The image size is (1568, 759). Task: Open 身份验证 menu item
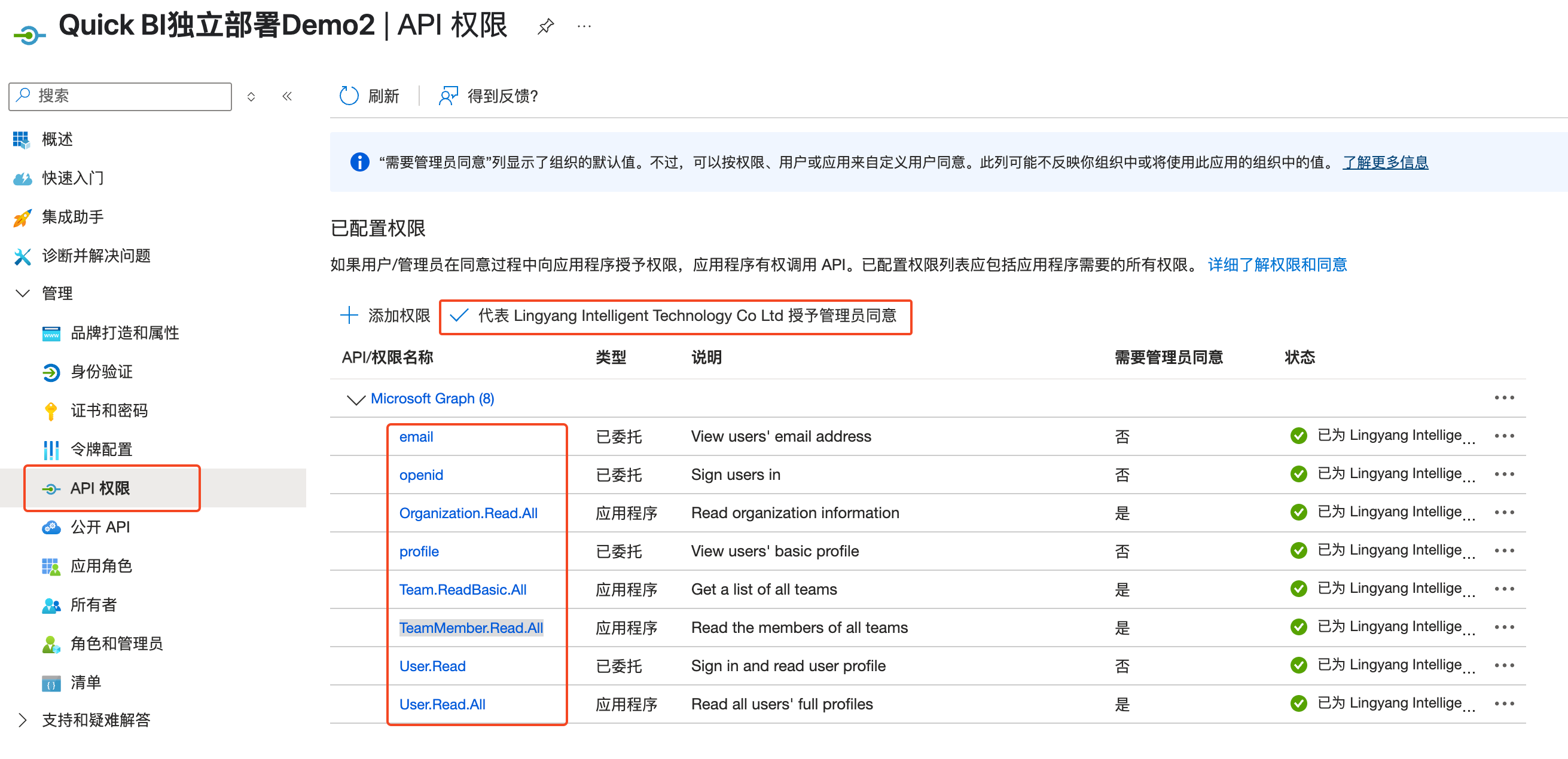click(102, 372)
